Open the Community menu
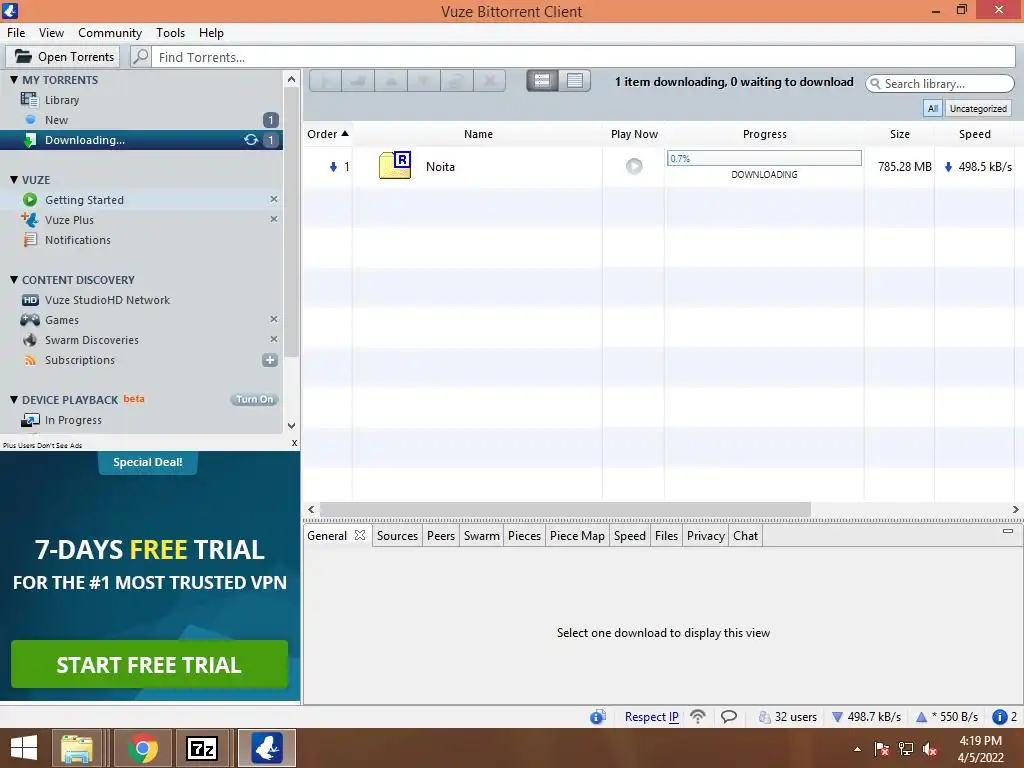 [x=110, y=33]
